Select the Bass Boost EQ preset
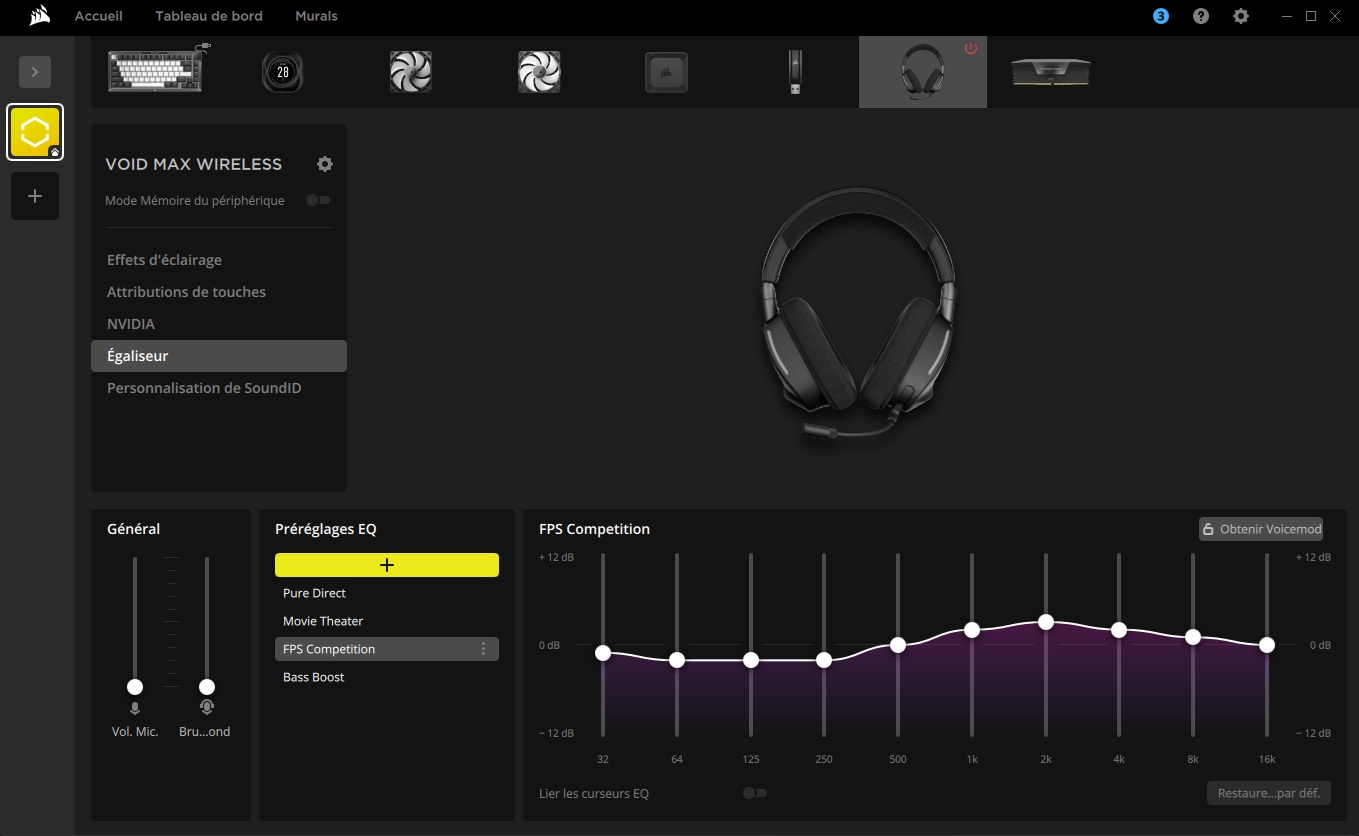The width and height of the screenshot is (1359, 836). tap(314, 677)
